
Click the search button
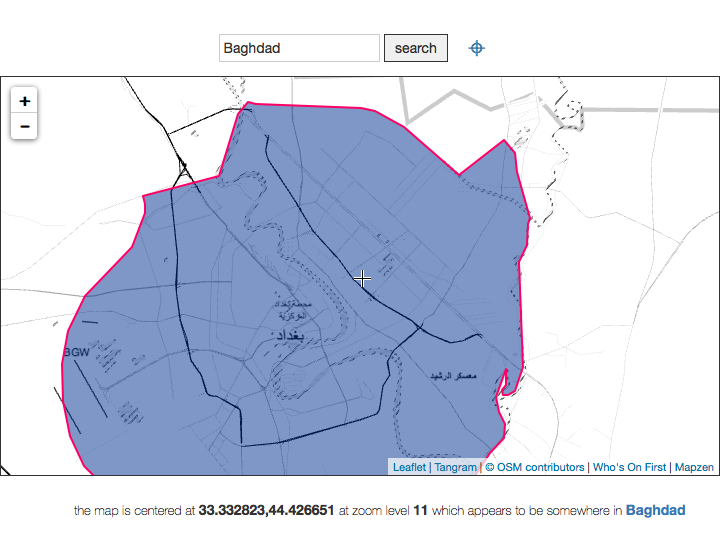[x=416, y=48]
